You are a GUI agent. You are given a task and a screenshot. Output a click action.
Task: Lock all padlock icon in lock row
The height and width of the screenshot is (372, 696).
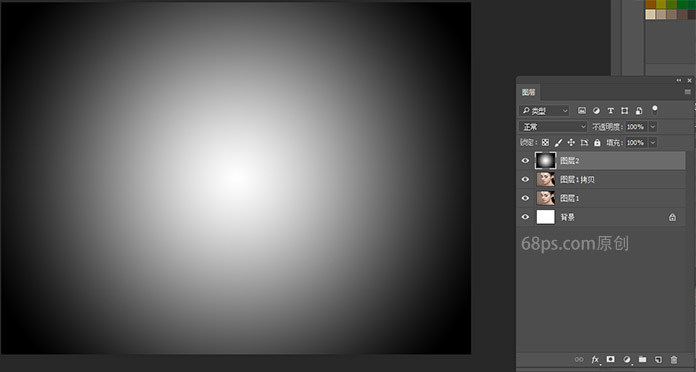(x=597, y=142)
